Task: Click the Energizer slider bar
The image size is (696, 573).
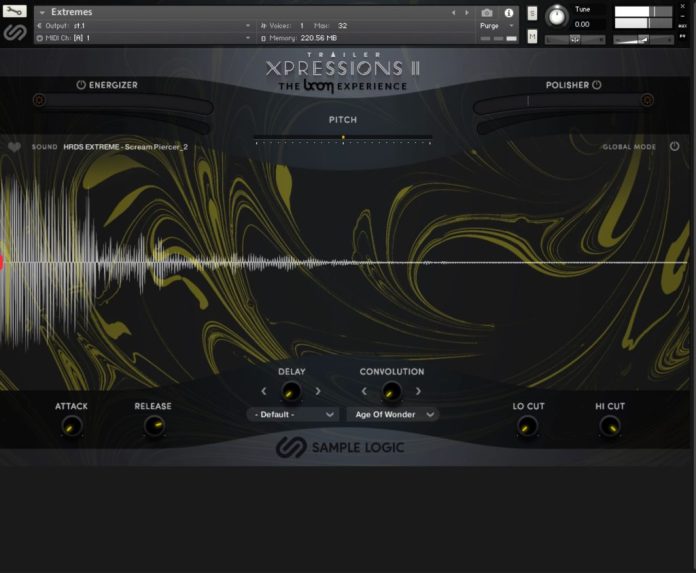Action: [x=123, y=103]
